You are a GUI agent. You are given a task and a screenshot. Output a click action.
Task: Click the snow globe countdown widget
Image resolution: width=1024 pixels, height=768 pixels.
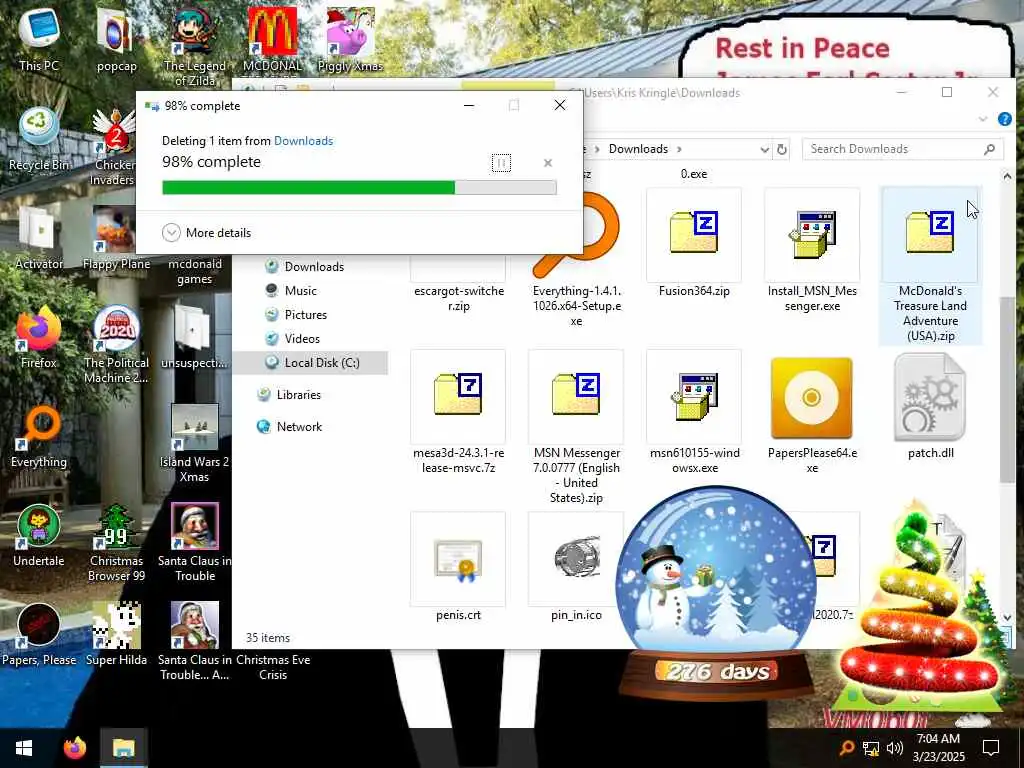pyautogui.click(x=716, y=594)
